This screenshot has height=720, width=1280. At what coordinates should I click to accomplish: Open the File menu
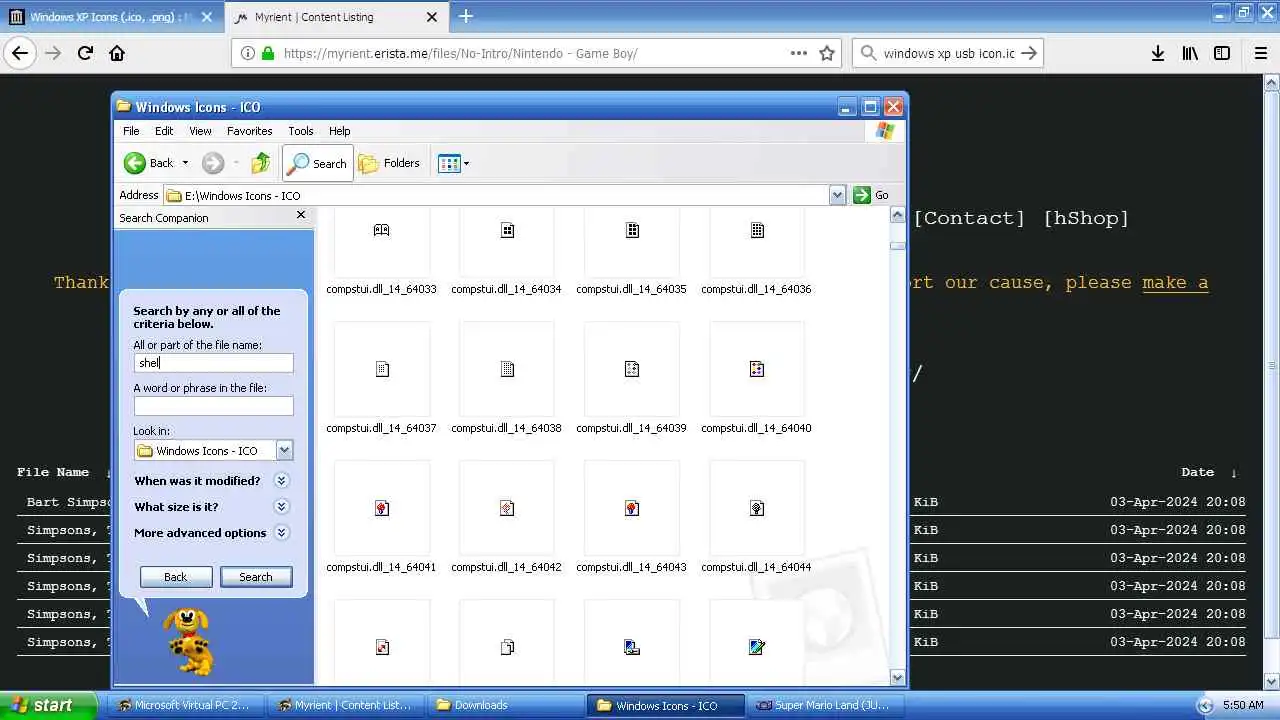131,131
